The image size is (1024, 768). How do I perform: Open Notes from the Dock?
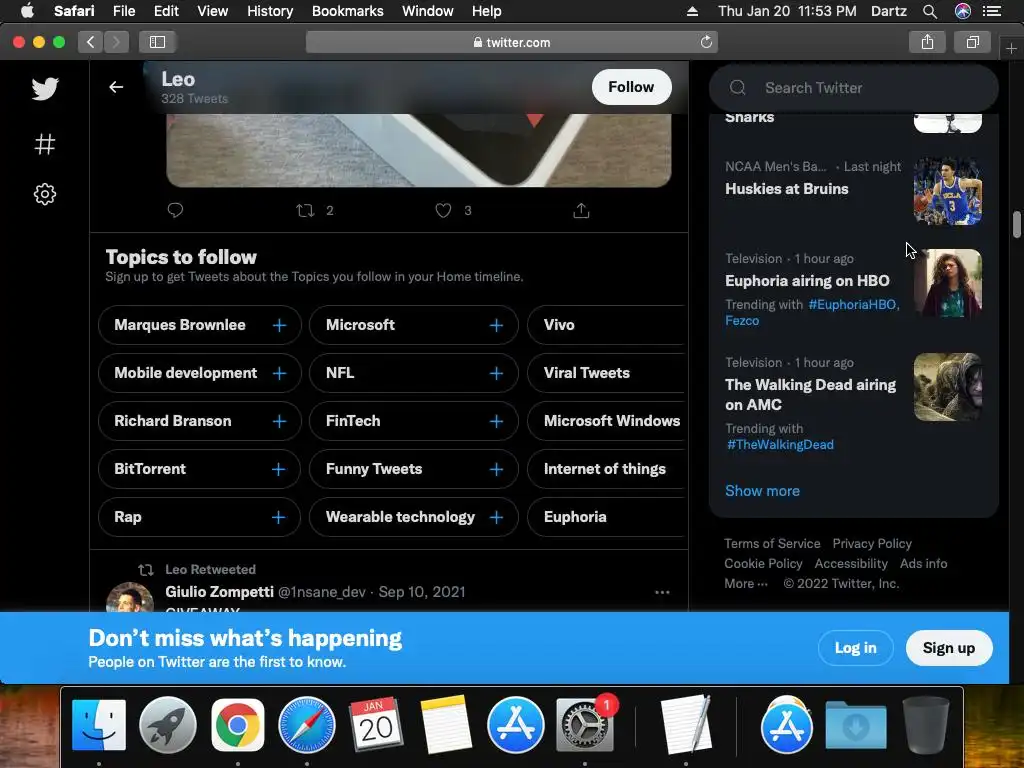[446, 725]
